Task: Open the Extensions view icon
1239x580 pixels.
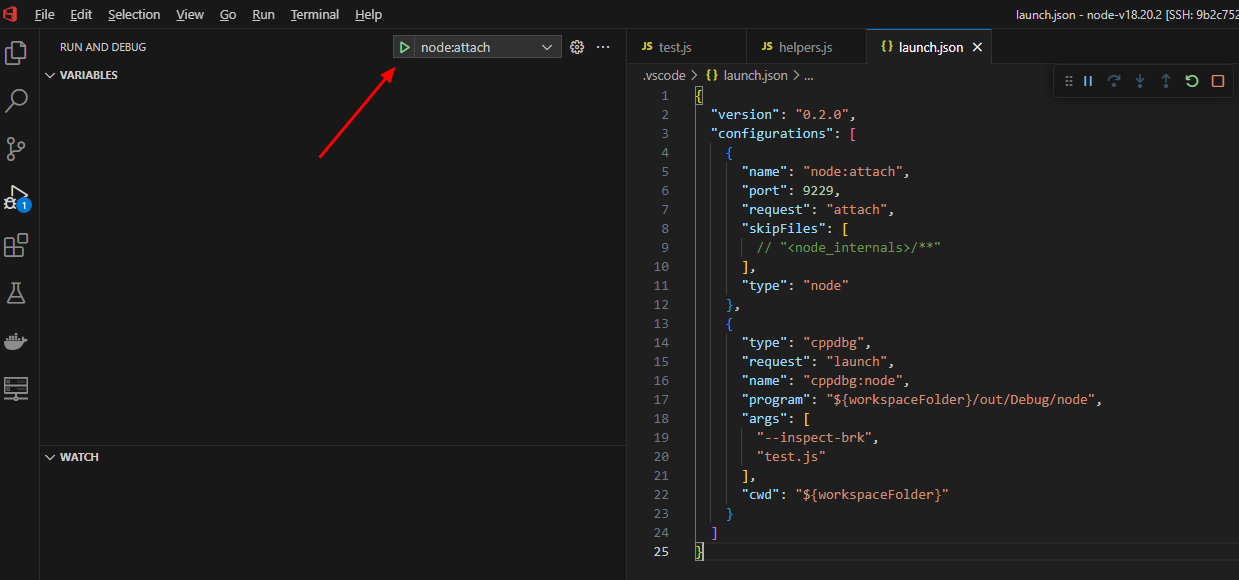Action: click(16, 245)
